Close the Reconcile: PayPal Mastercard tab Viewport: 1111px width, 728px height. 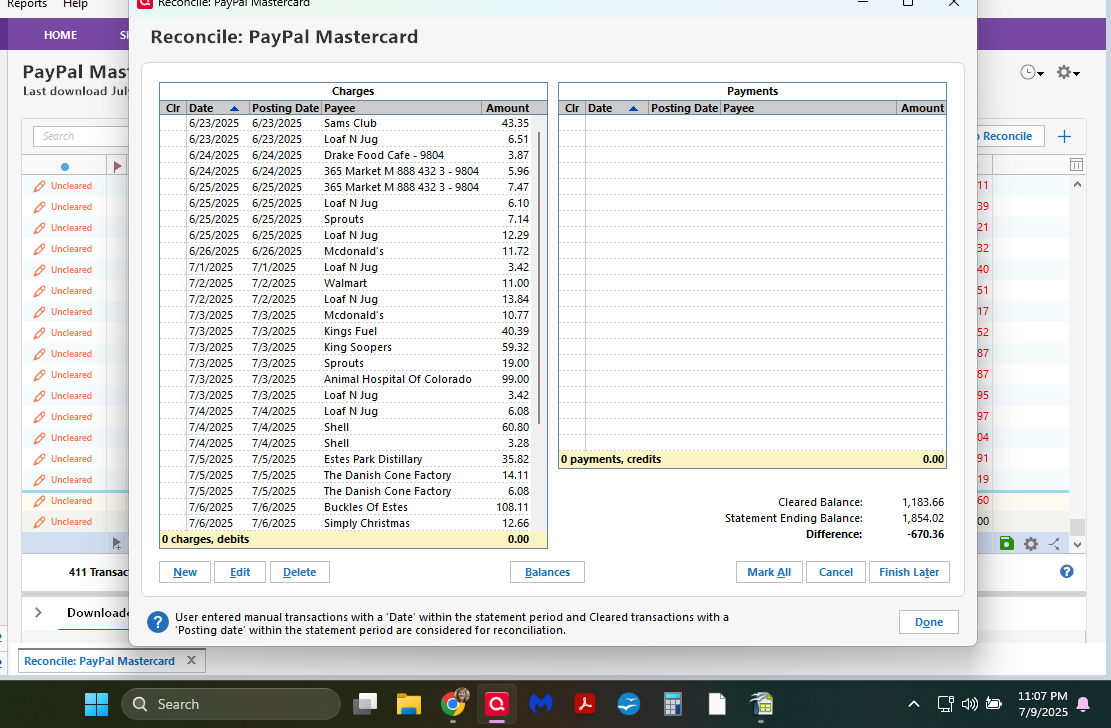[x=191, y=660]
